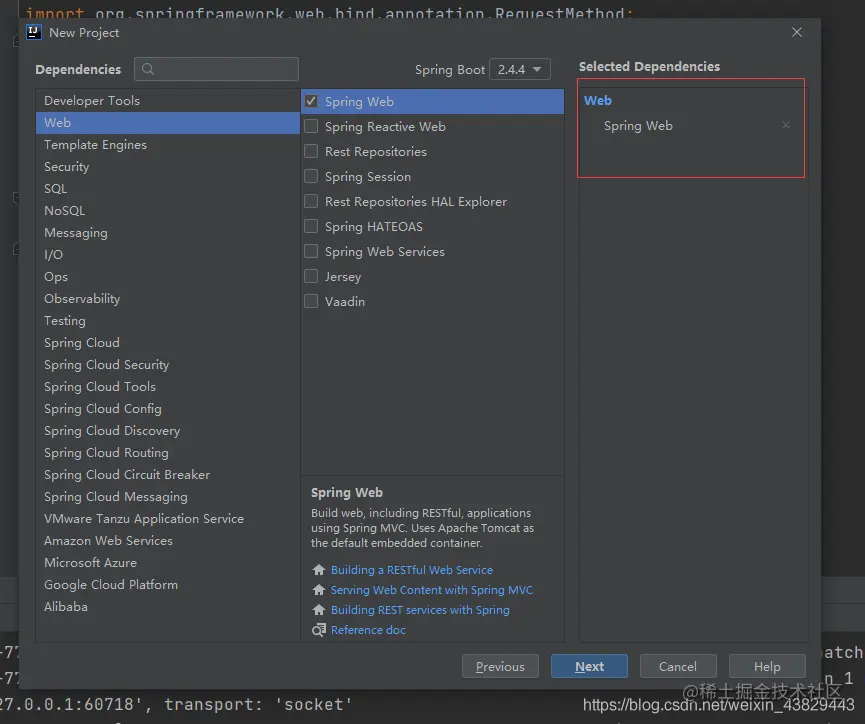Enable the Jersey dependency checkbox
The image size is (865, 724).
311,276
